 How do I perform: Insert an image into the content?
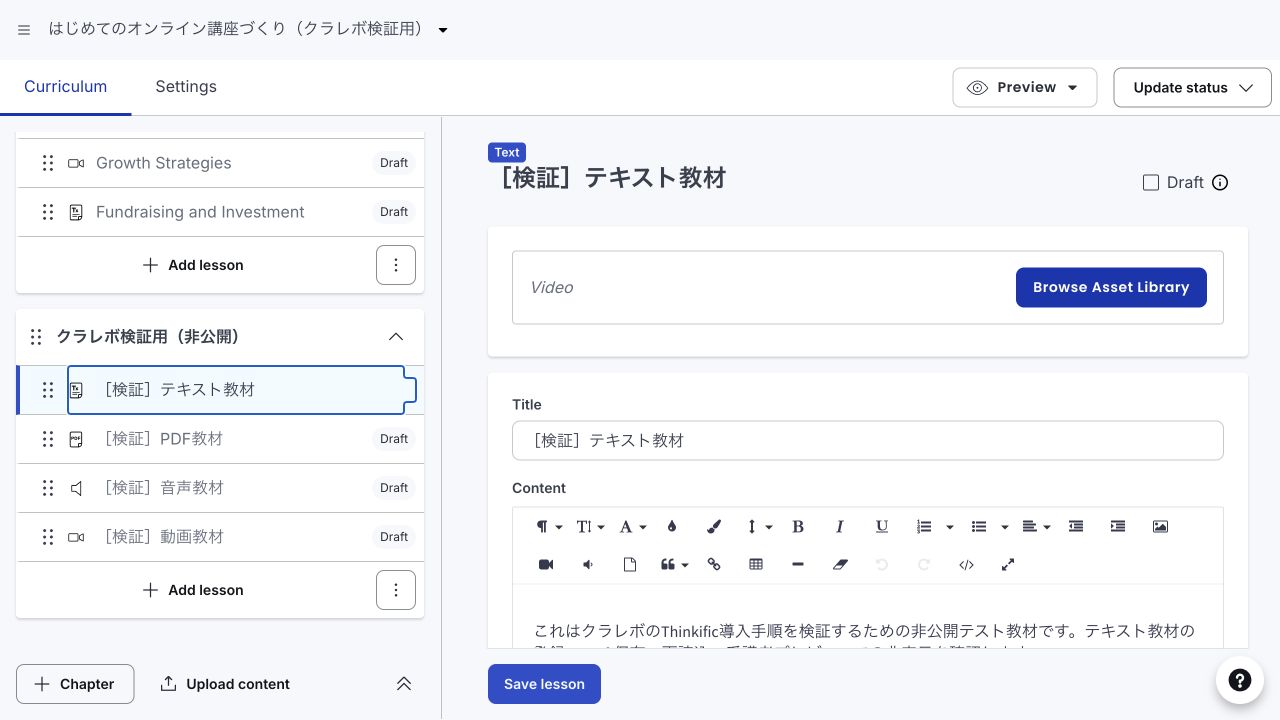1160,527
